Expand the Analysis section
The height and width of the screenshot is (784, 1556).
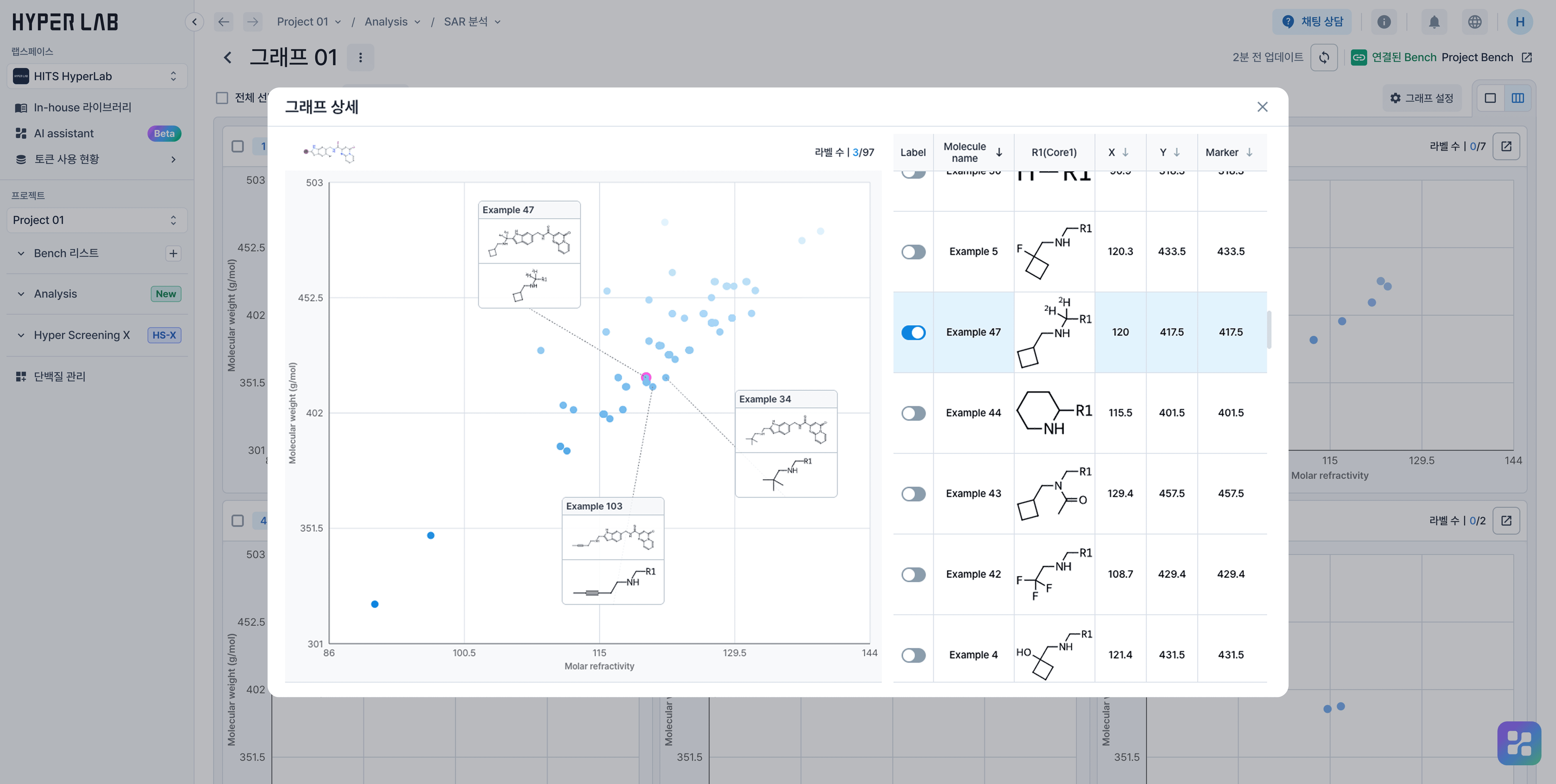[21, 294]
